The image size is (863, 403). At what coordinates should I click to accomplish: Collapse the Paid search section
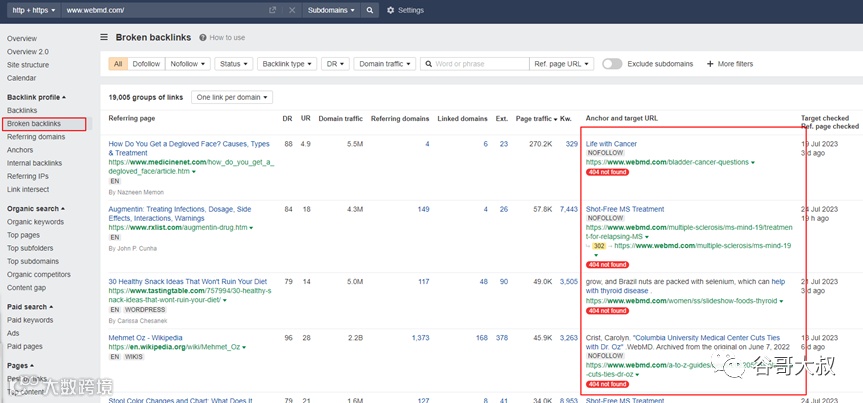click(30, 307)
